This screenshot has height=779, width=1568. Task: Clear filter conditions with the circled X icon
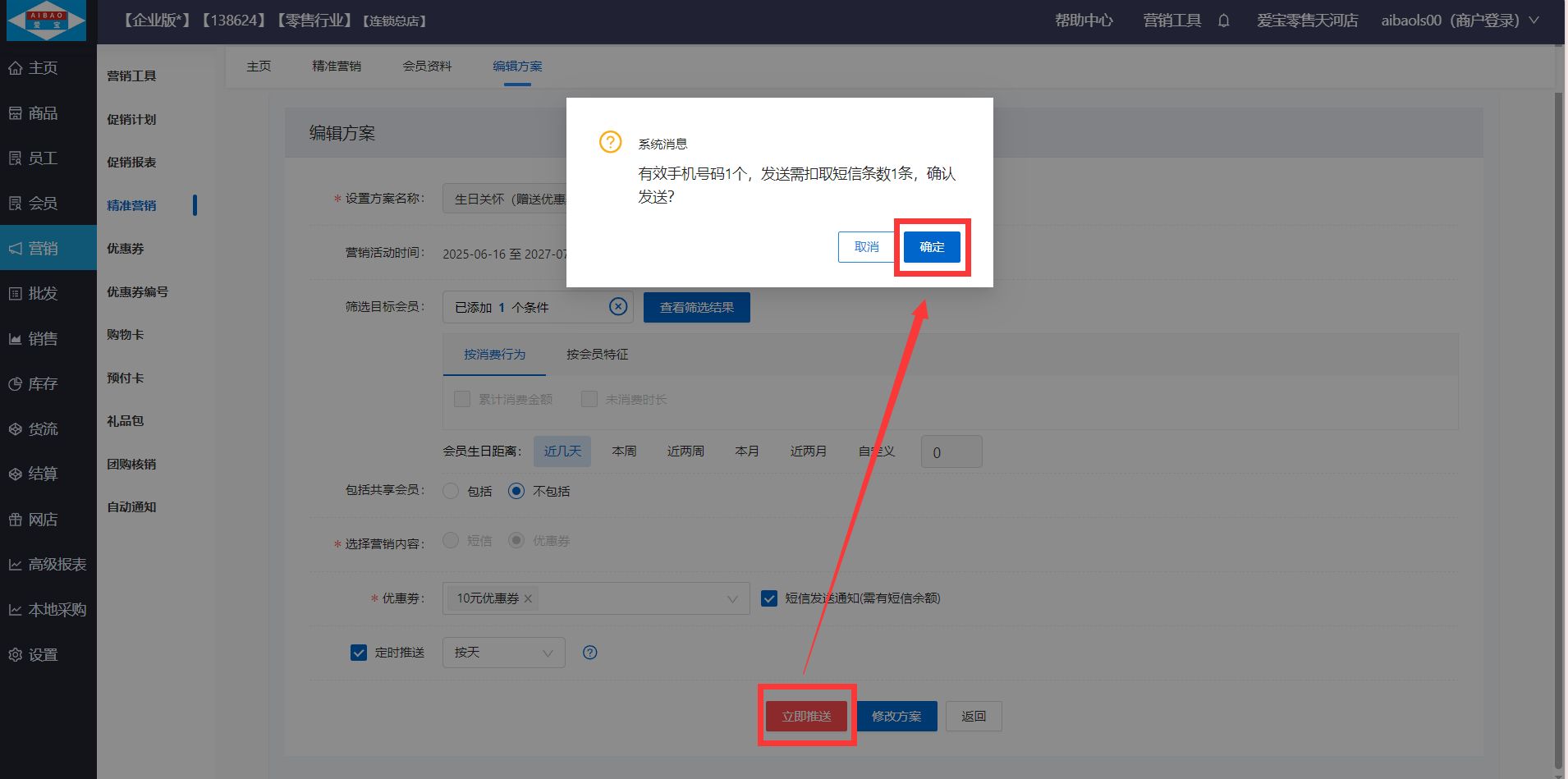coord(618,306)
